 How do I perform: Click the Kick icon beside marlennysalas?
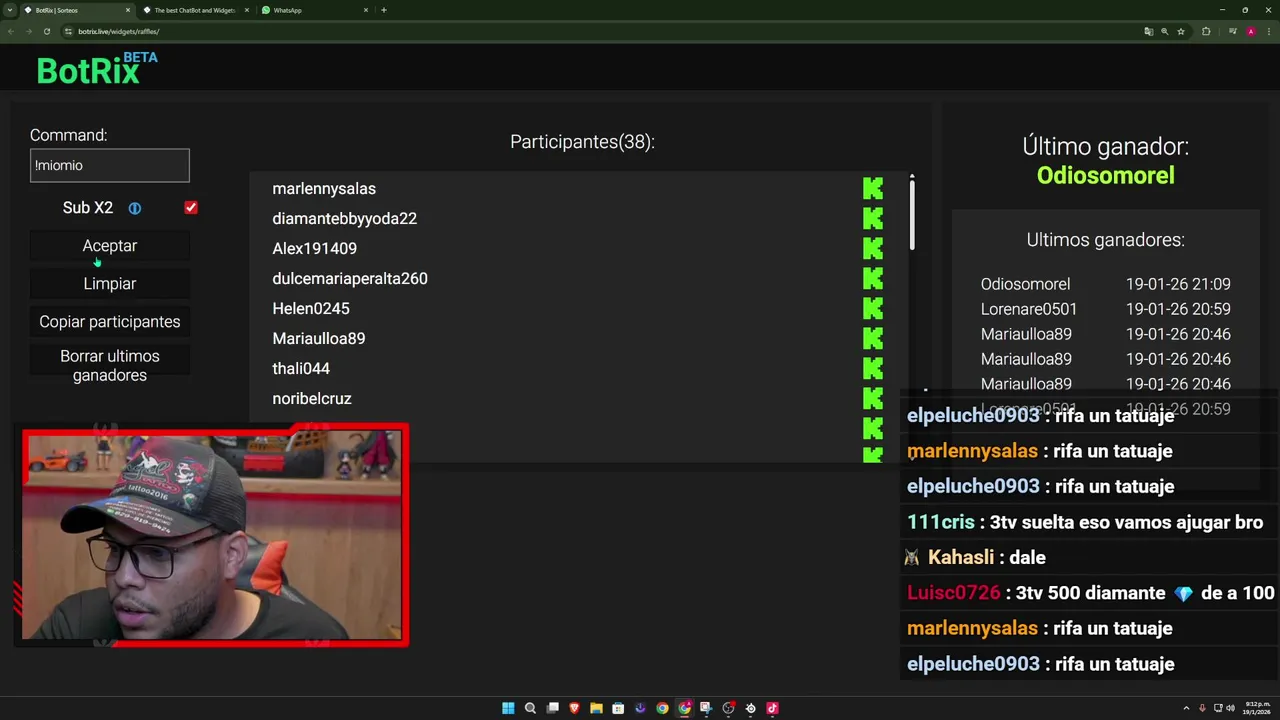[x=873, y=188]
